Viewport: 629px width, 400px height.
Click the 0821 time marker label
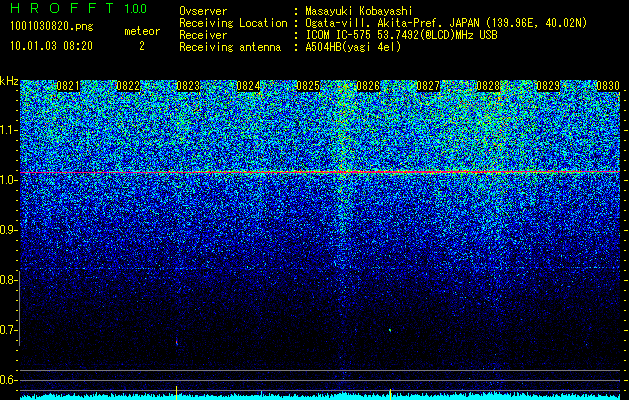click(68, 86)
